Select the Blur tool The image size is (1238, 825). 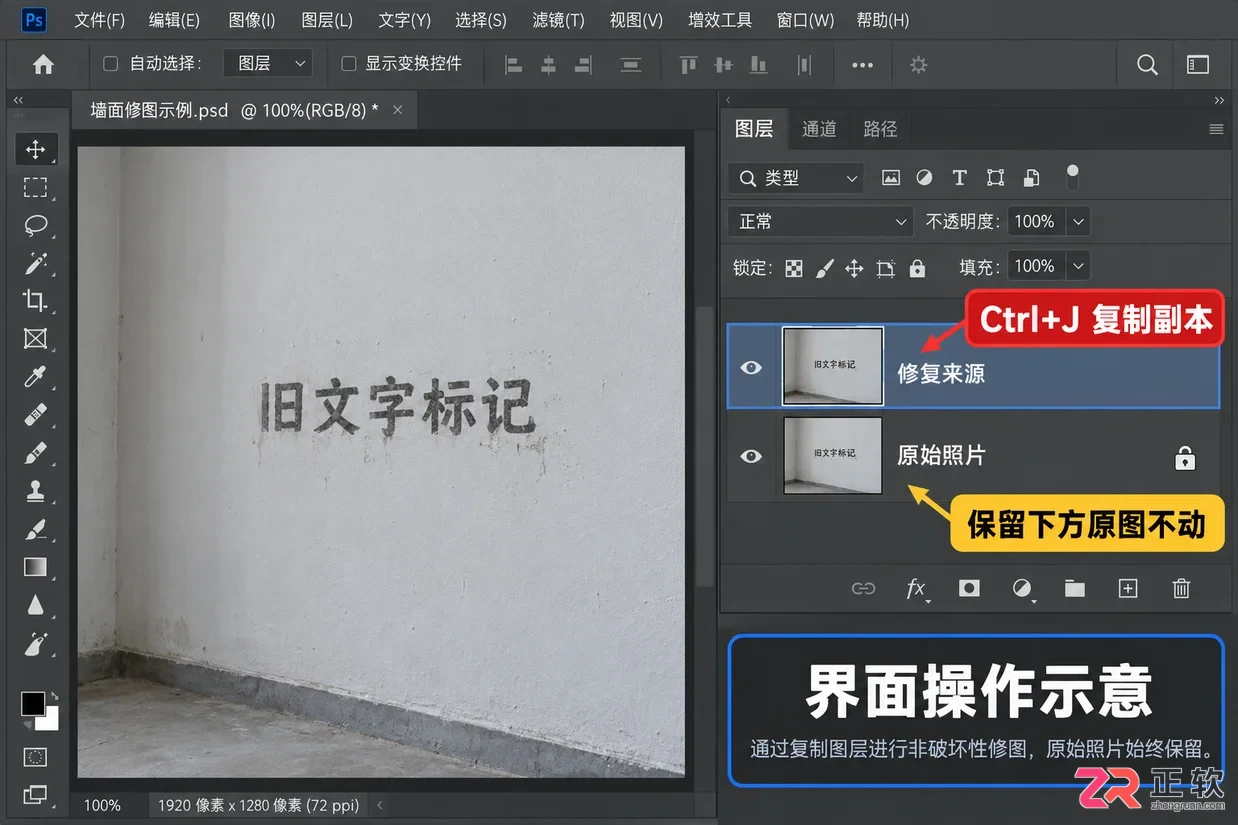point(35,605)
